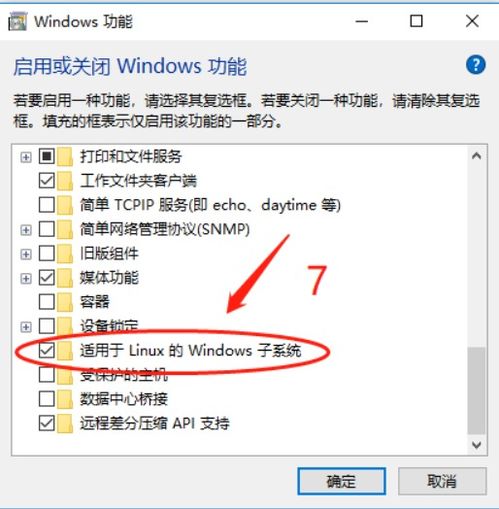Click the folder icon beside 旧版组件
The height and width of the screenshot is (509, 499).
point(65,253)
